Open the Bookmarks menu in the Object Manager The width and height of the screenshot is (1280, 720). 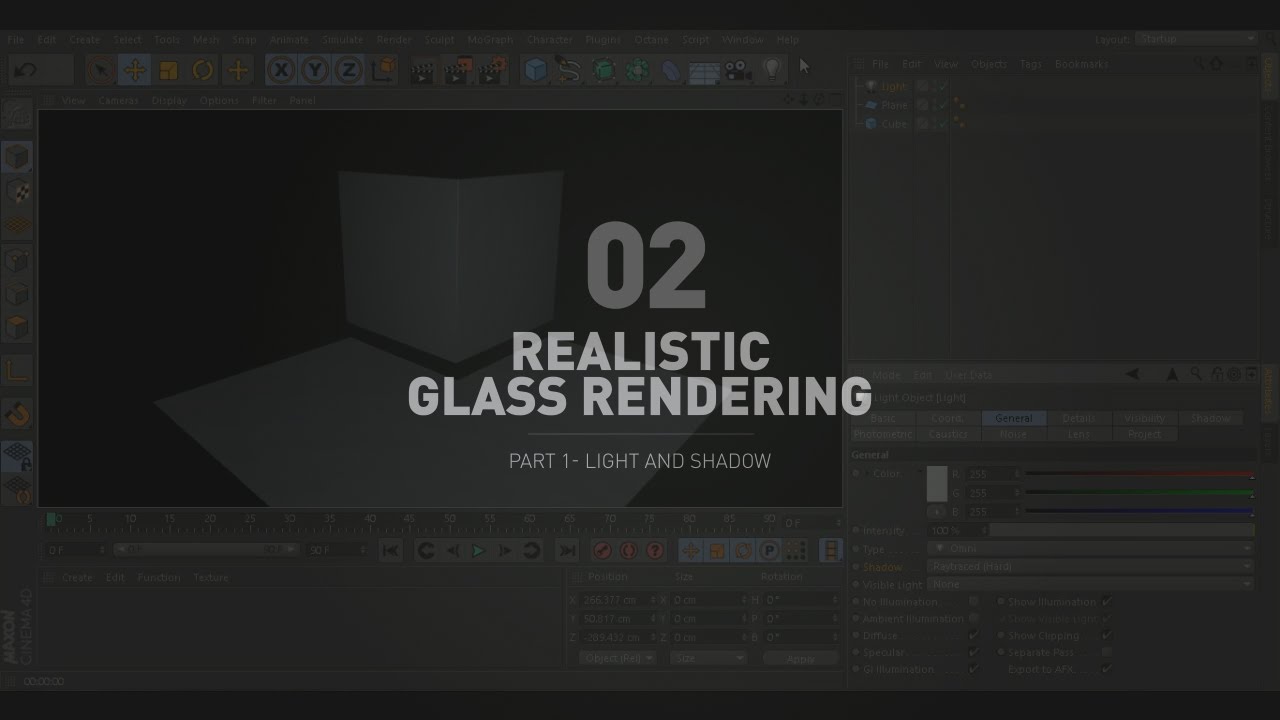(1081, 64)
